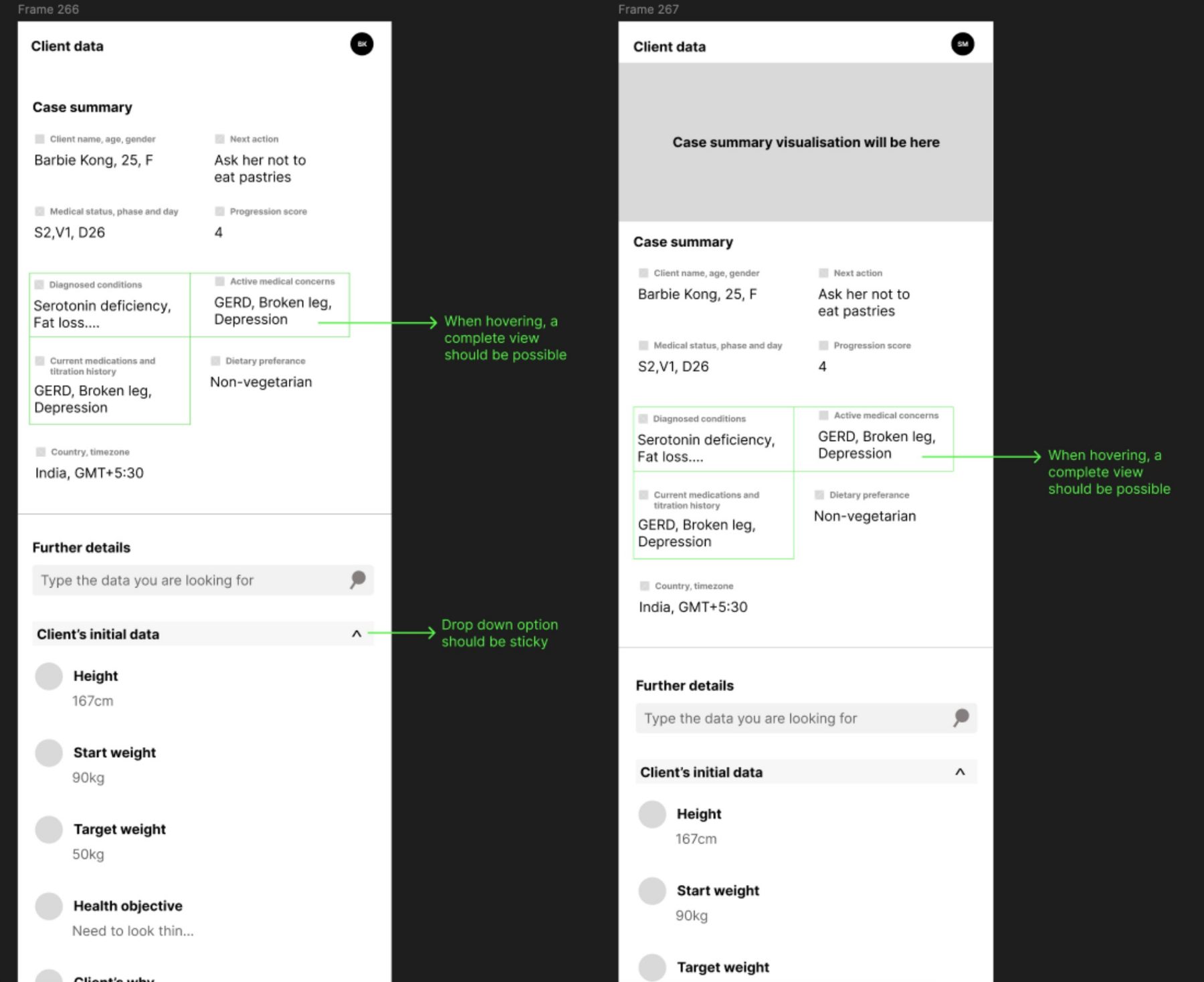This screenshot has height=982, width=1204.
Task: Click square icon beside Diagnosed conditions, Frame 267
Action: 643,419
